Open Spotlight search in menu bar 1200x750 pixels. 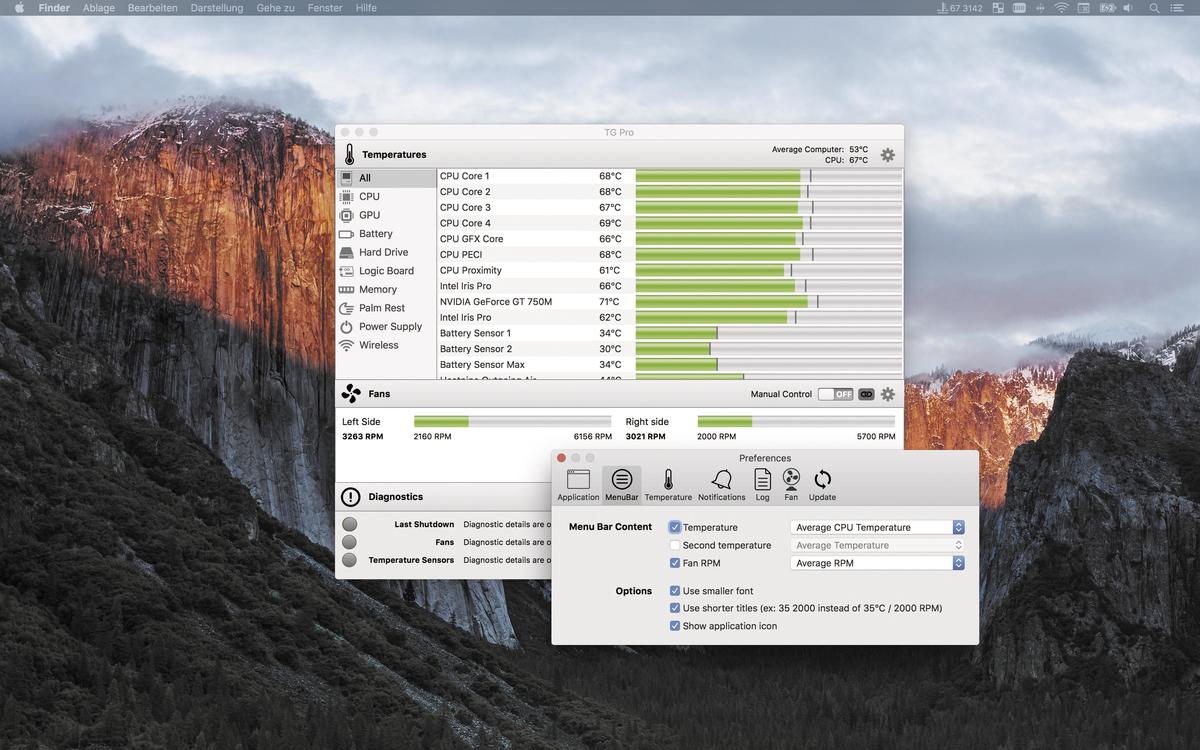click(x=1155, y=8)
